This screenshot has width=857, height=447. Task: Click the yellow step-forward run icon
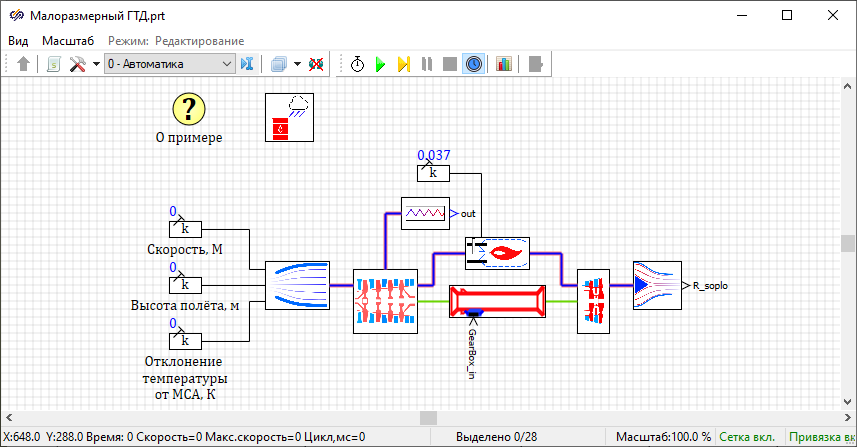[x=403, y=64]
